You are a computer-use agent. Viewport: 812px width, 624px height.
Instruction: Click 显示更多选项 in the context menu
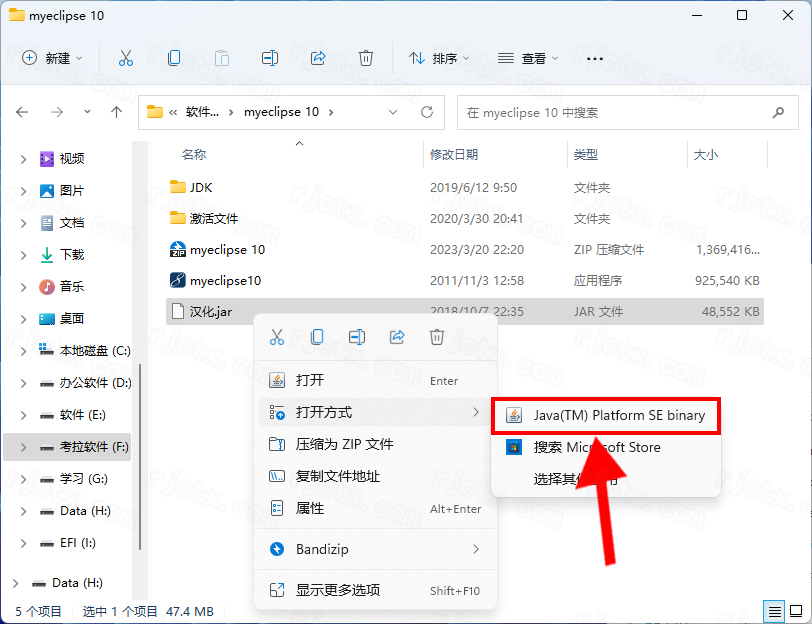click(x=337, y=590)
